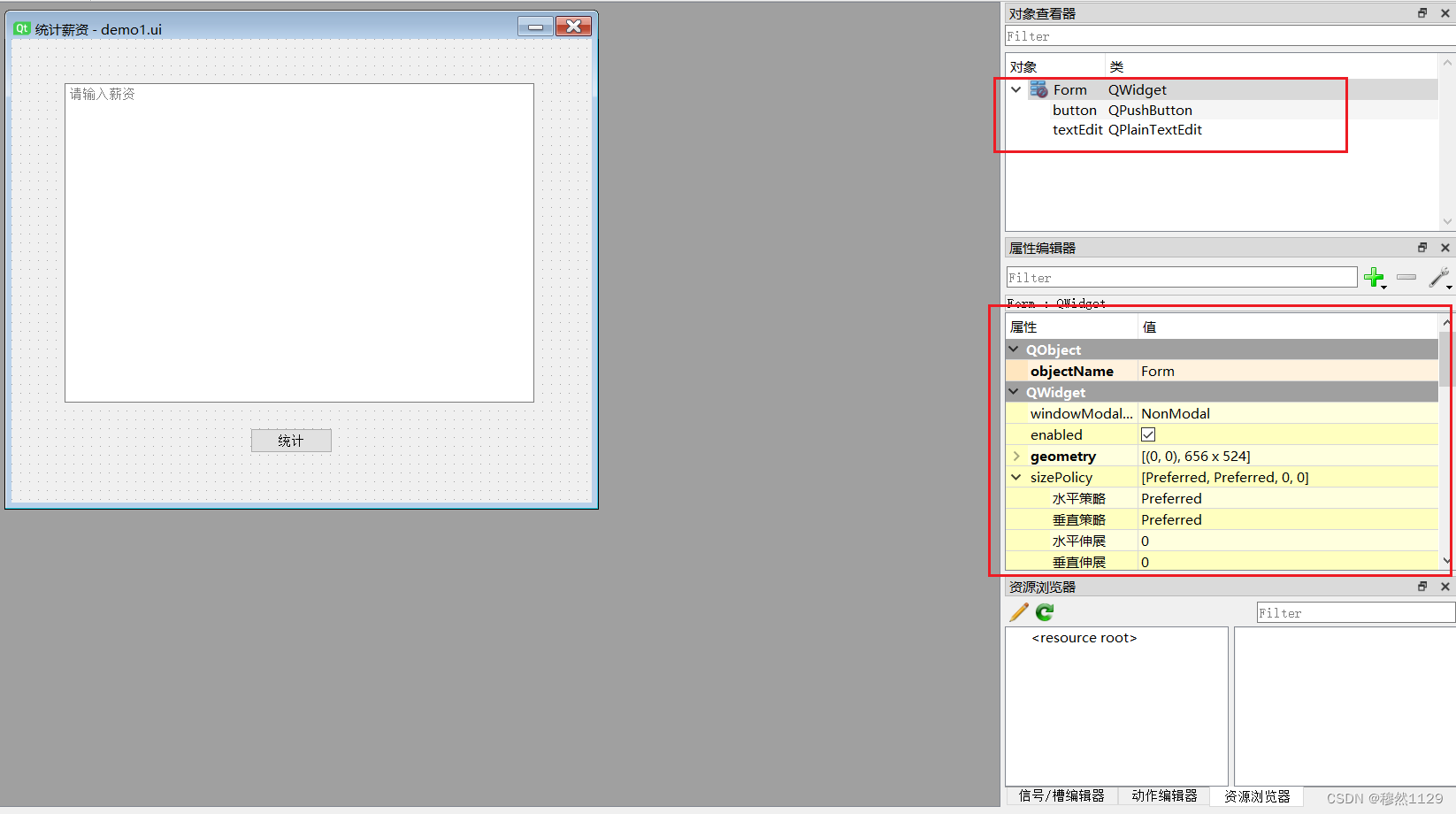The width and height of the screenshot is (1456, 814).
Task: Click the 统计 button on the form
Action: [291, 440]
